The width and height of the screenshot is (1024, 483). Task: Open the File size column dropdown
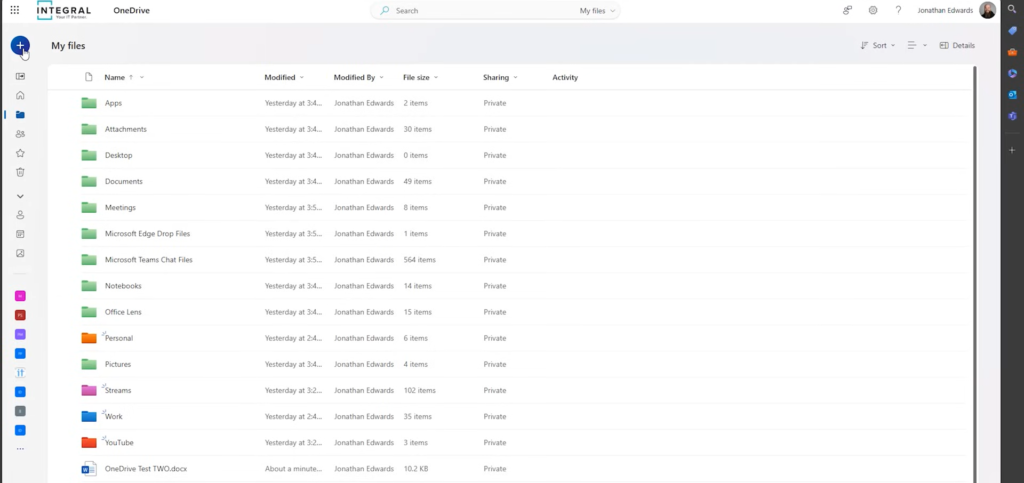436,78
